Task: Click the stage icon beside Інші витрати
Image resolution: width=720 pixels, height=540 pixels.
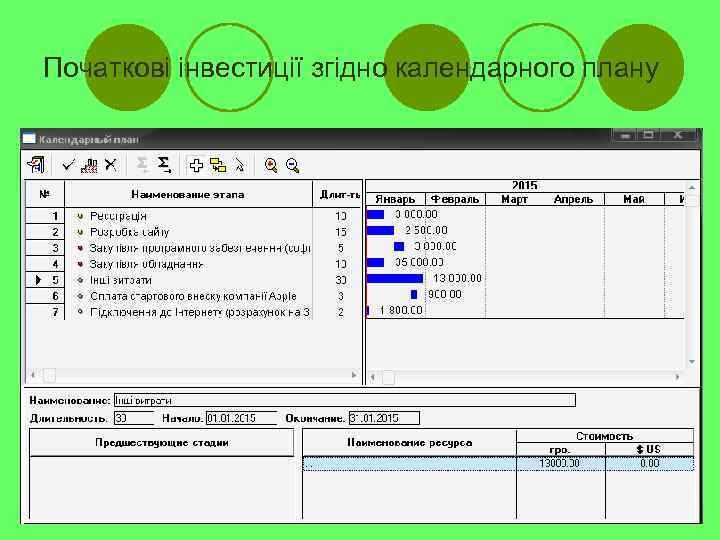Action: 80,280
